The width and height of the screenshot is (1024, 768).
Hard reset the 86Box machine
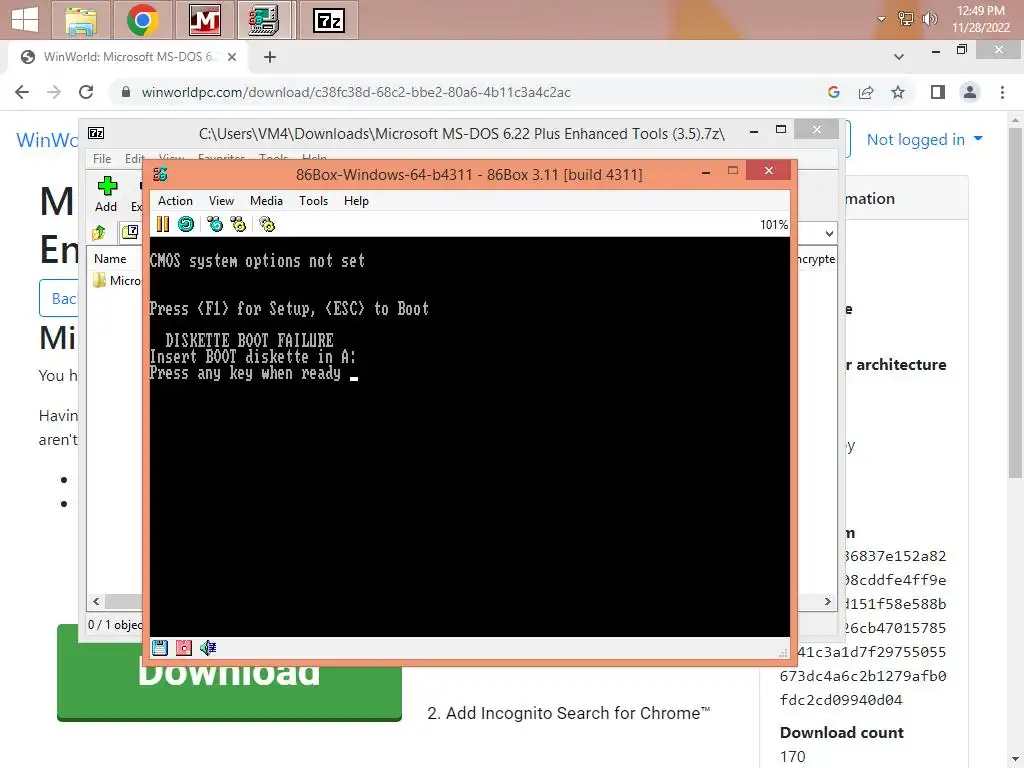pos(186,225)
